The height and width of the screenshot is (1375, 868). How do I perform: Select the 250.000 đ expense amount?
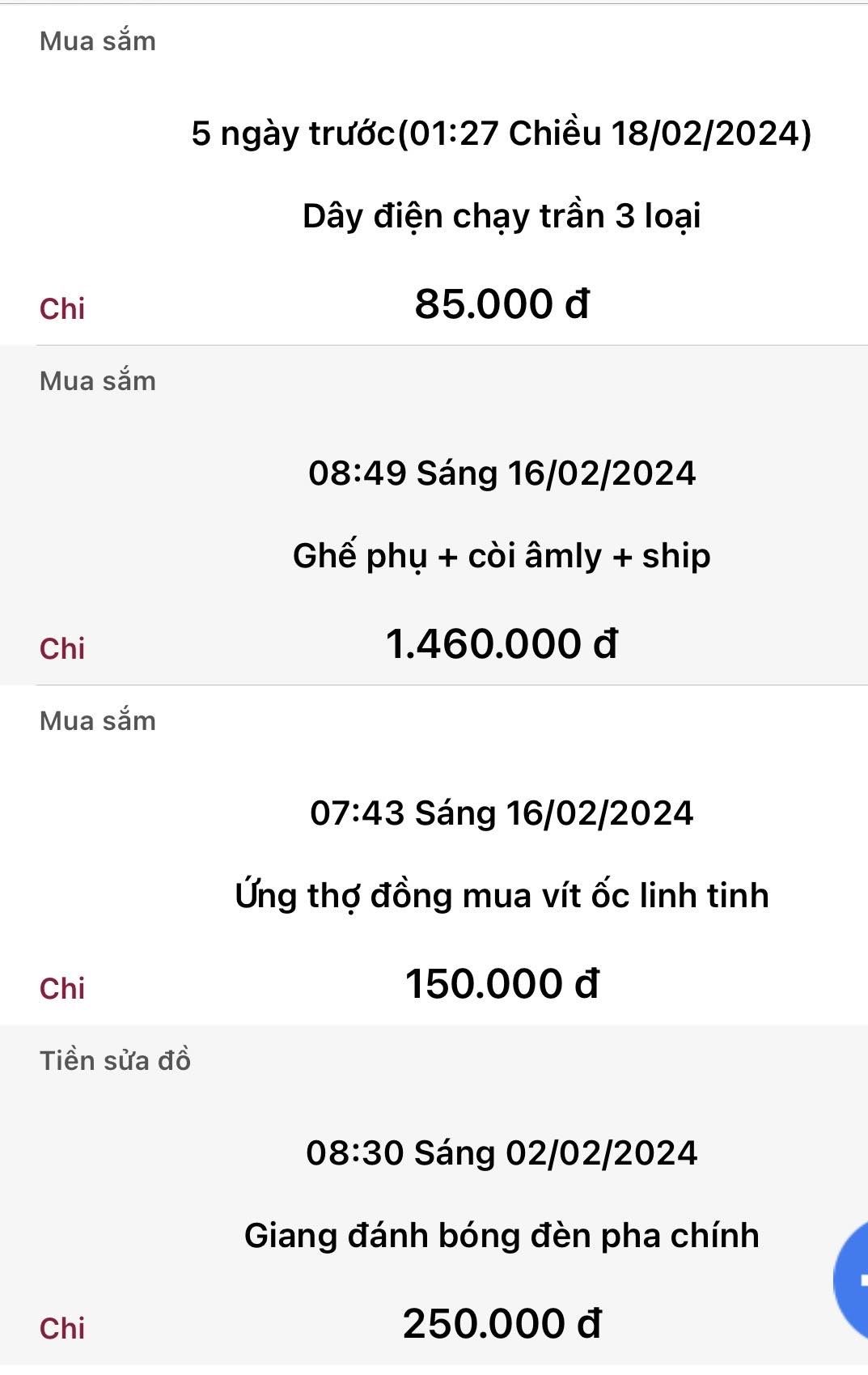(x=502, y=1325)
